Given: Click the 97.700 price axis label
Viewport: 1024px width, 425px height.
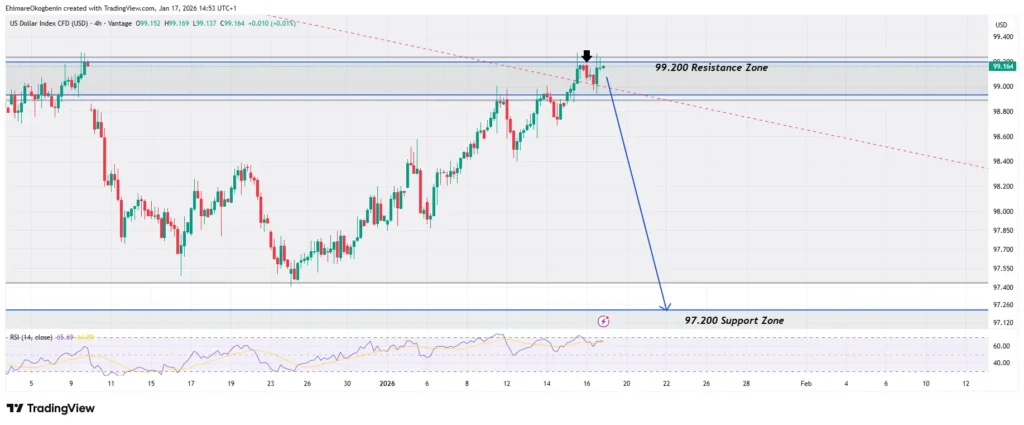Looking at the screenshot, I should pos(1002,249).
